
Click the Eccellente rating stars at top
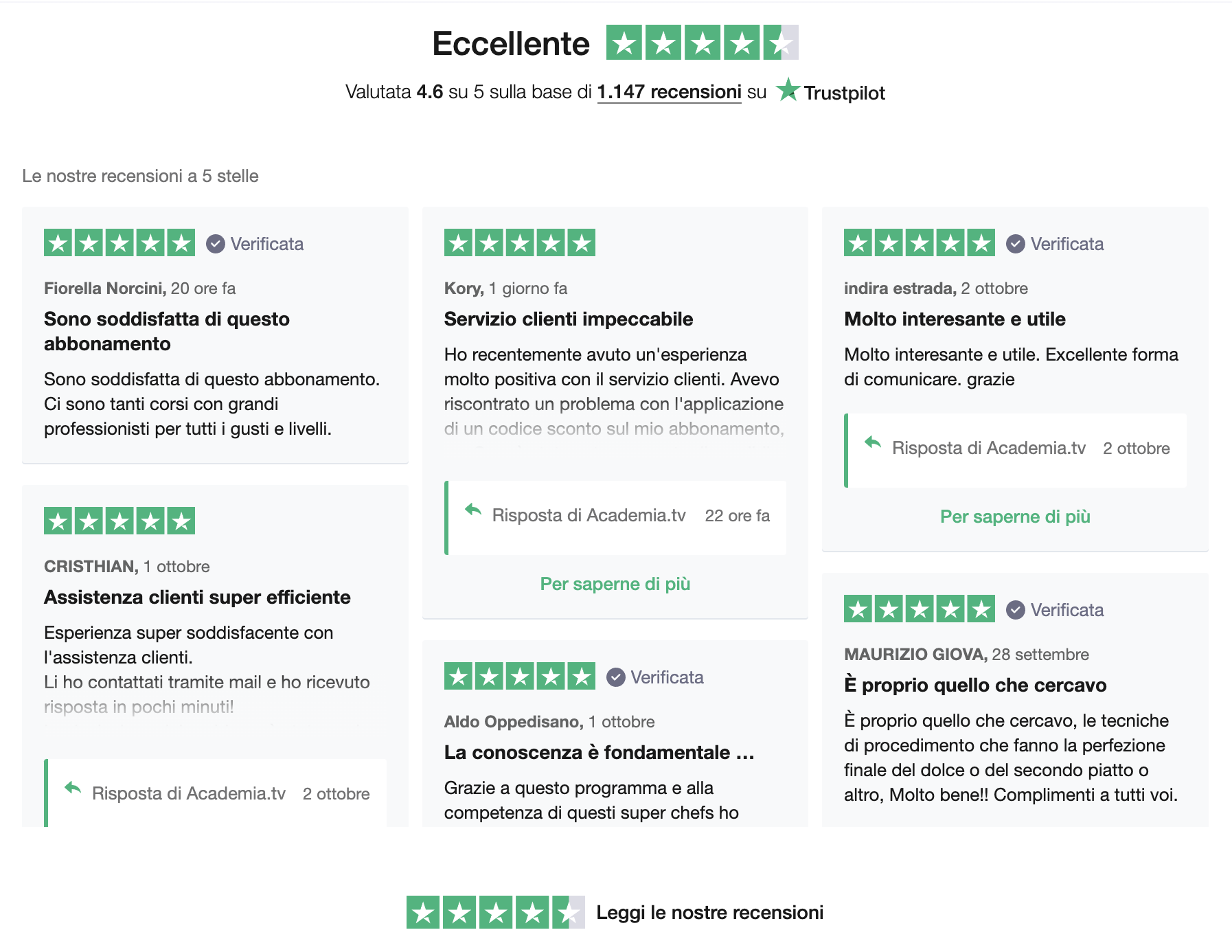coord(702,43)
